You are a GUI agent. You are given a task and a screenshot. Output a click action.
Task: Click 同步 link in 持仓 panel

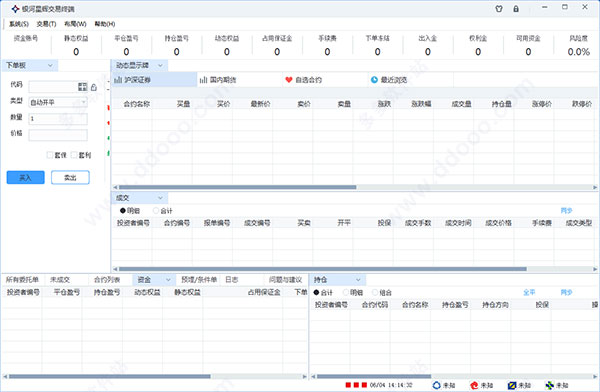566,292
